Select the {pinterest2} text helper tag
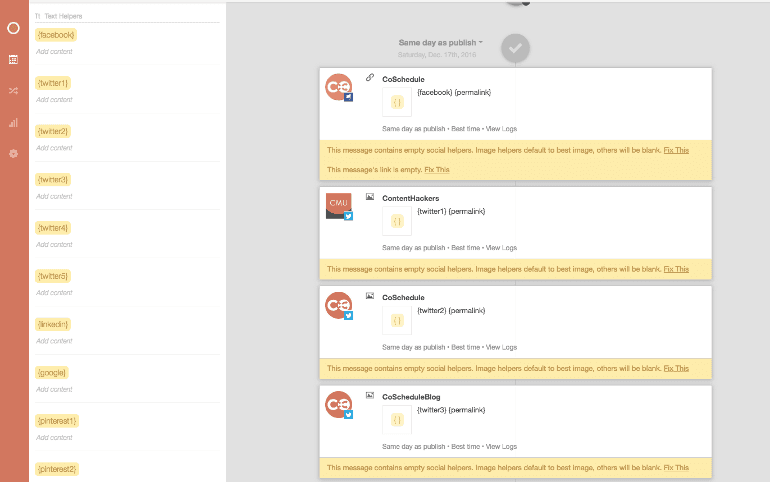 click(57, 469)
